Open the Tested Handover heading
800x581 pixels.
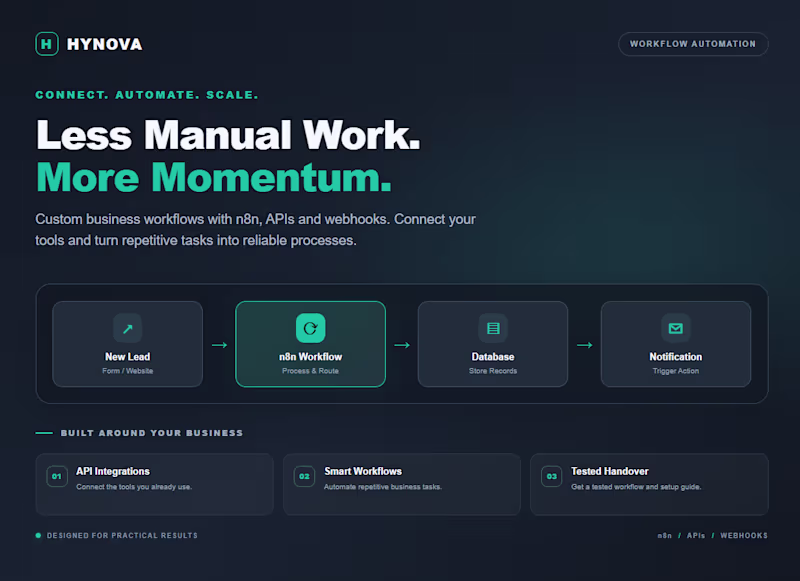coord(610,471)
